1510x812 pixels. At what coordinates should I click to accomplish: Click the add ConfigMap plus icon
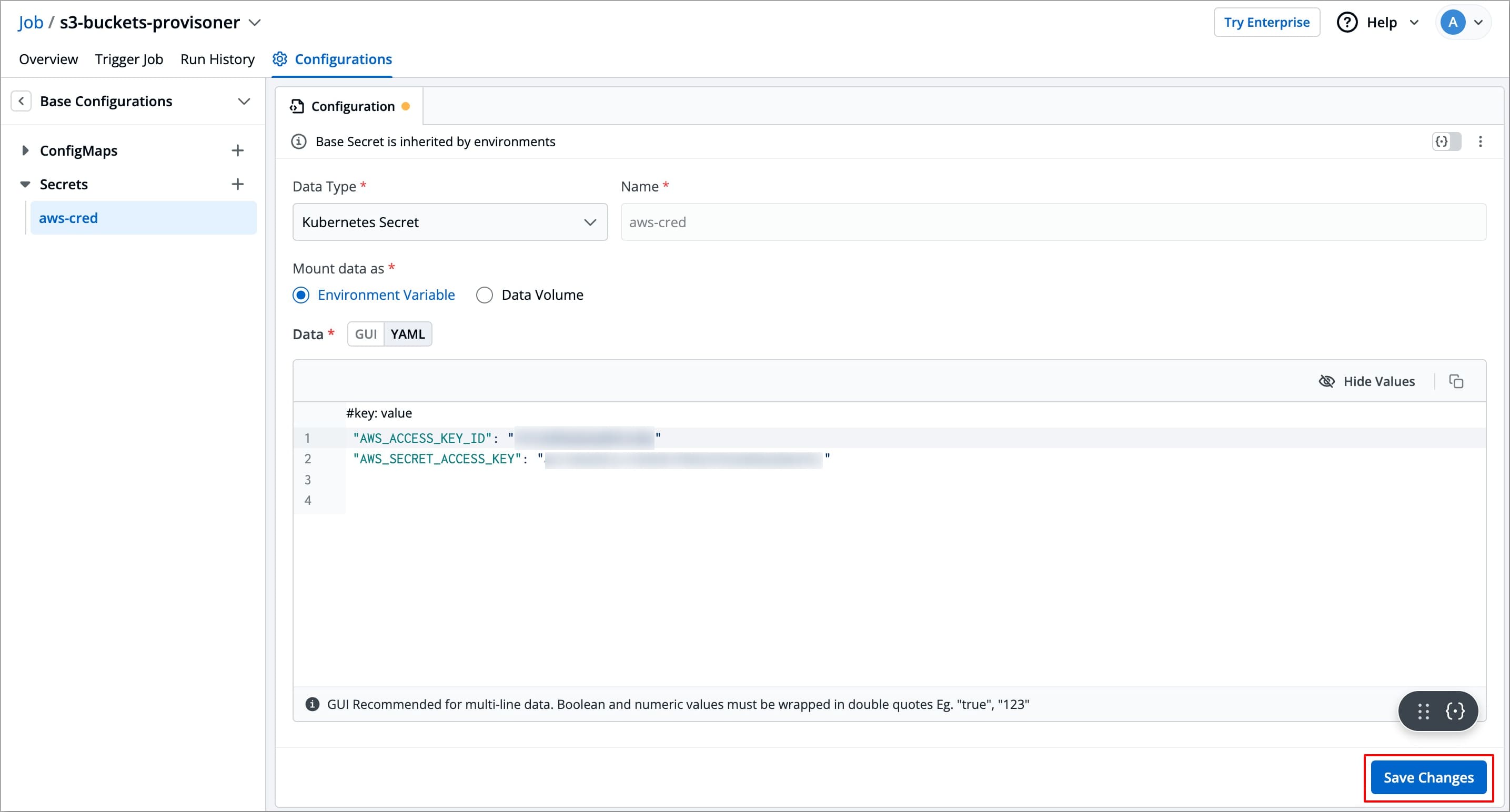[x=237, y=150]
